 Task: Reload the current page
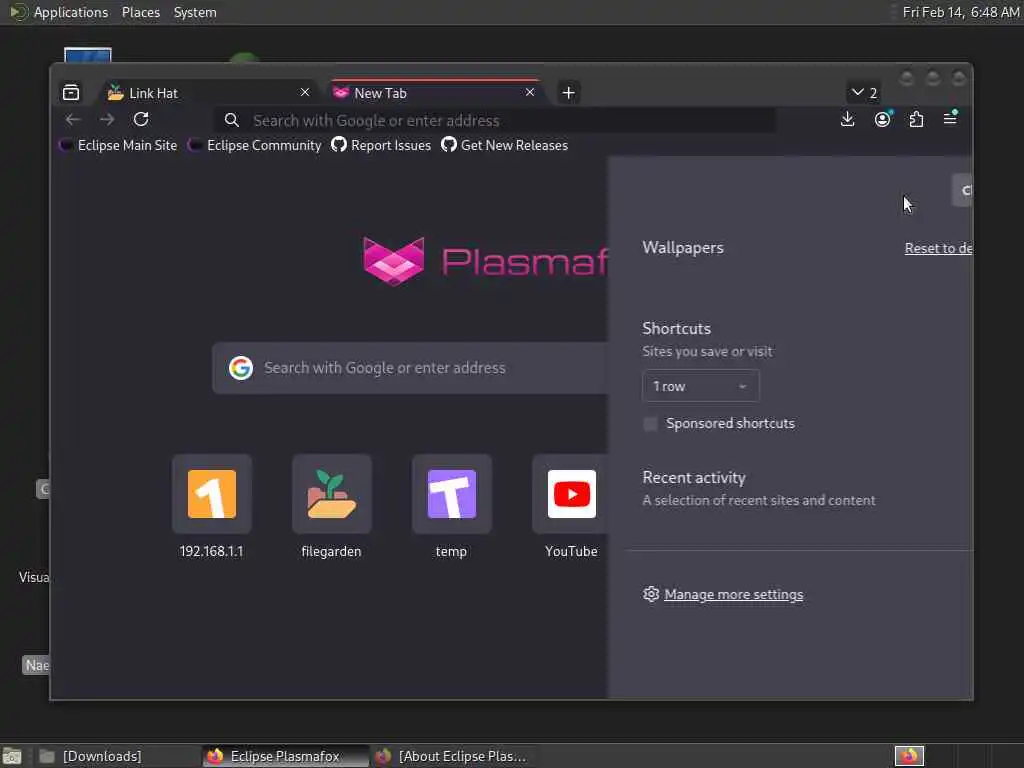[141, 120]
